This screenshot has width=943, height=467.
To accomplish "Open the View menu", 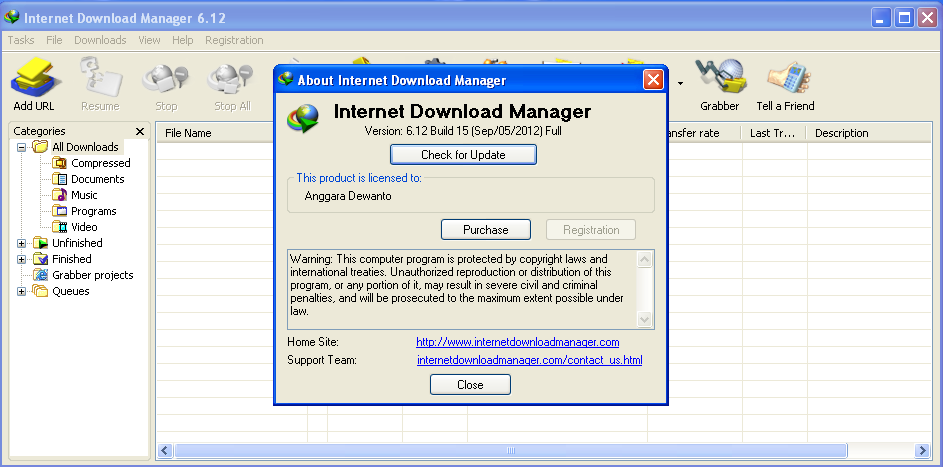I will tap(149, 40).
